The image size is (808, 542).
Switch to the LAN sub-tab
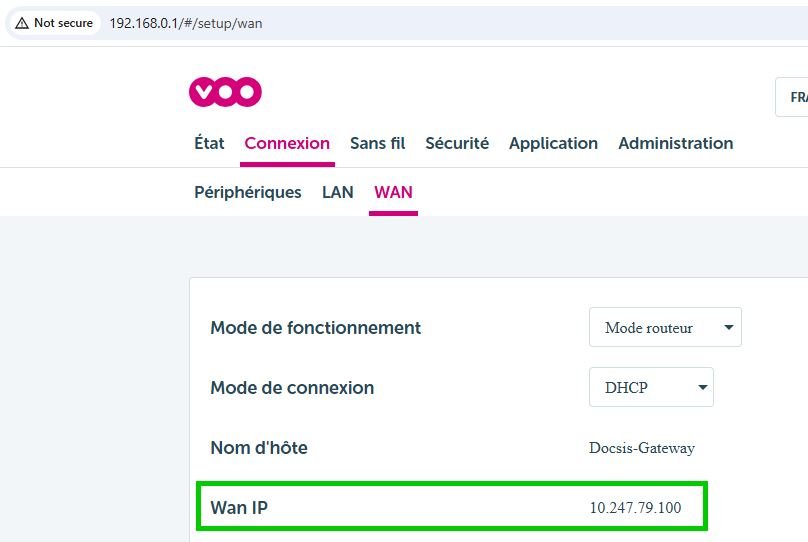(x=338, y=192)
